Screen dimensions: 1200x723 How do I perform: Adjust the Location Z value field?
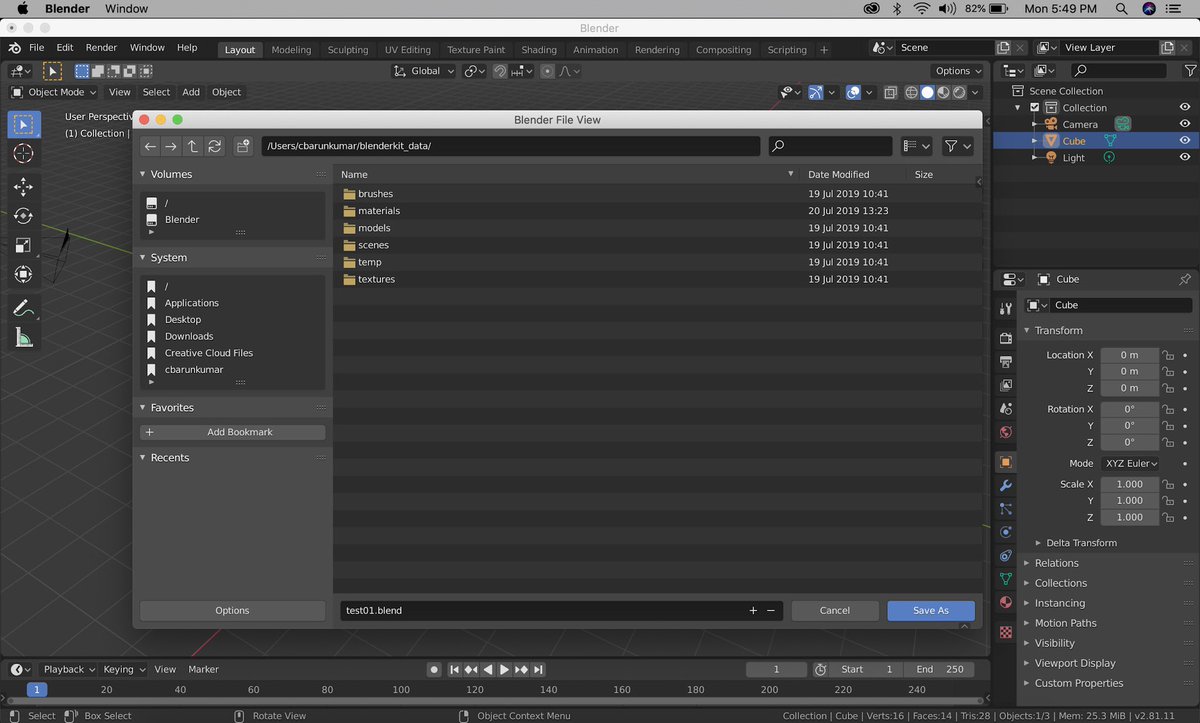(1130, 388)
